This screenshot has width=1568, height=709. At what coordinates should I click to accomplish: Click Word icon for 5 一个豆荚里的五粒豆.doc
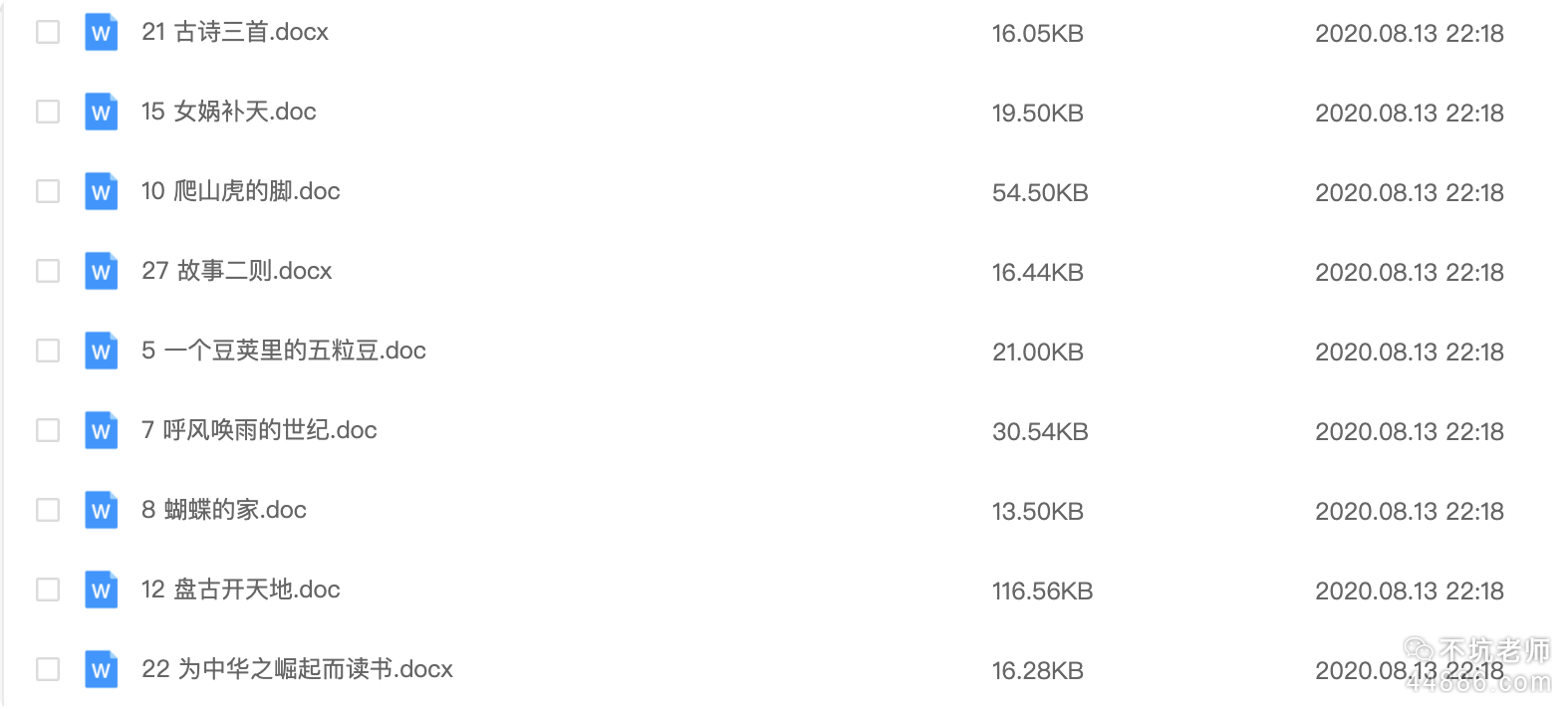[101, 352]
